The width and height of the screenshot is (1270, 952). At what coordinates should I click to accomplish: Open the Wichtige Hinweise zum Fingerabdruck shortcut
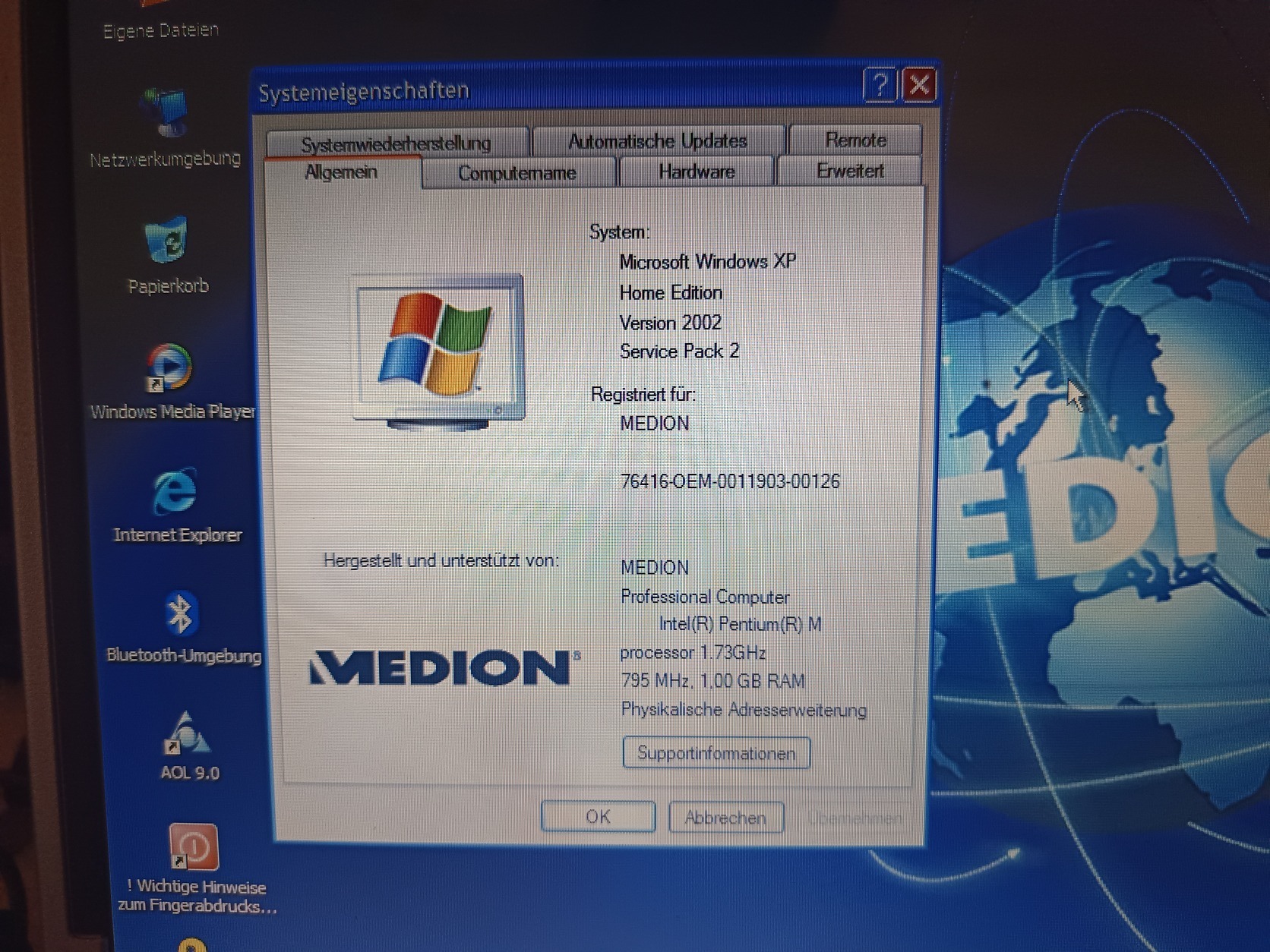pyautogui.click(x=194, y=846)
